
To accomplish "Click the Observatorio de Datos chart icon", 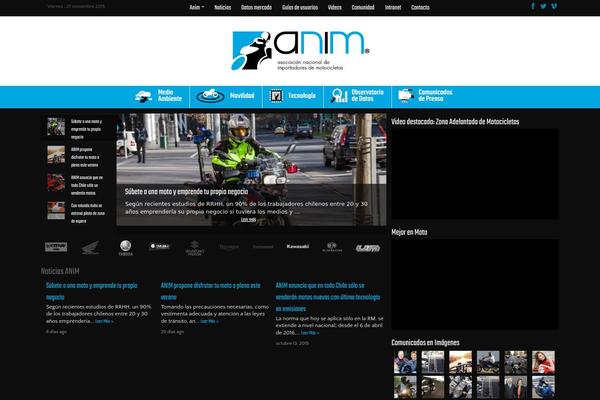I will 339,96.
